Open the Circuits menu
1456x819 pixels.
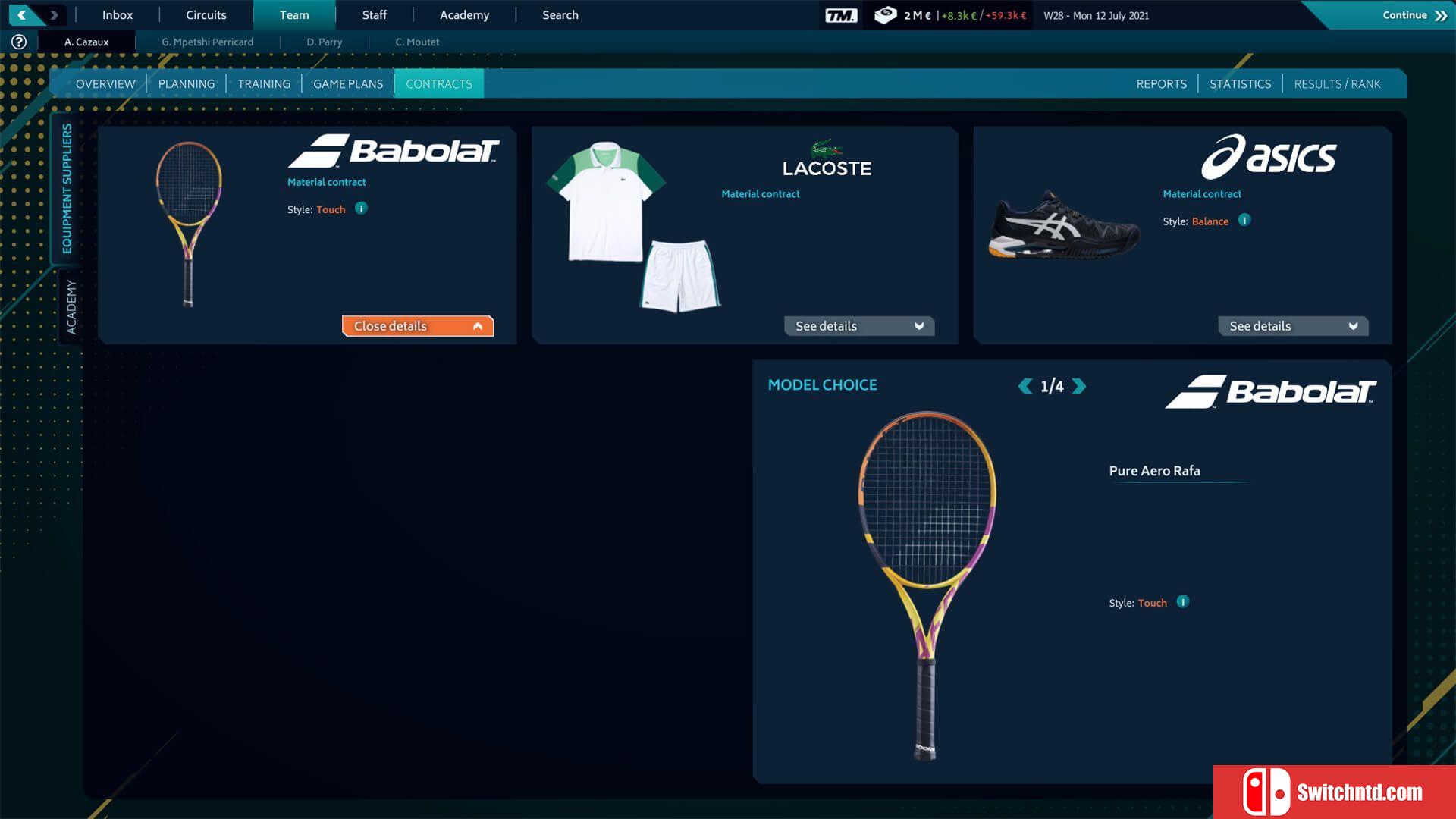pos(206,14)
